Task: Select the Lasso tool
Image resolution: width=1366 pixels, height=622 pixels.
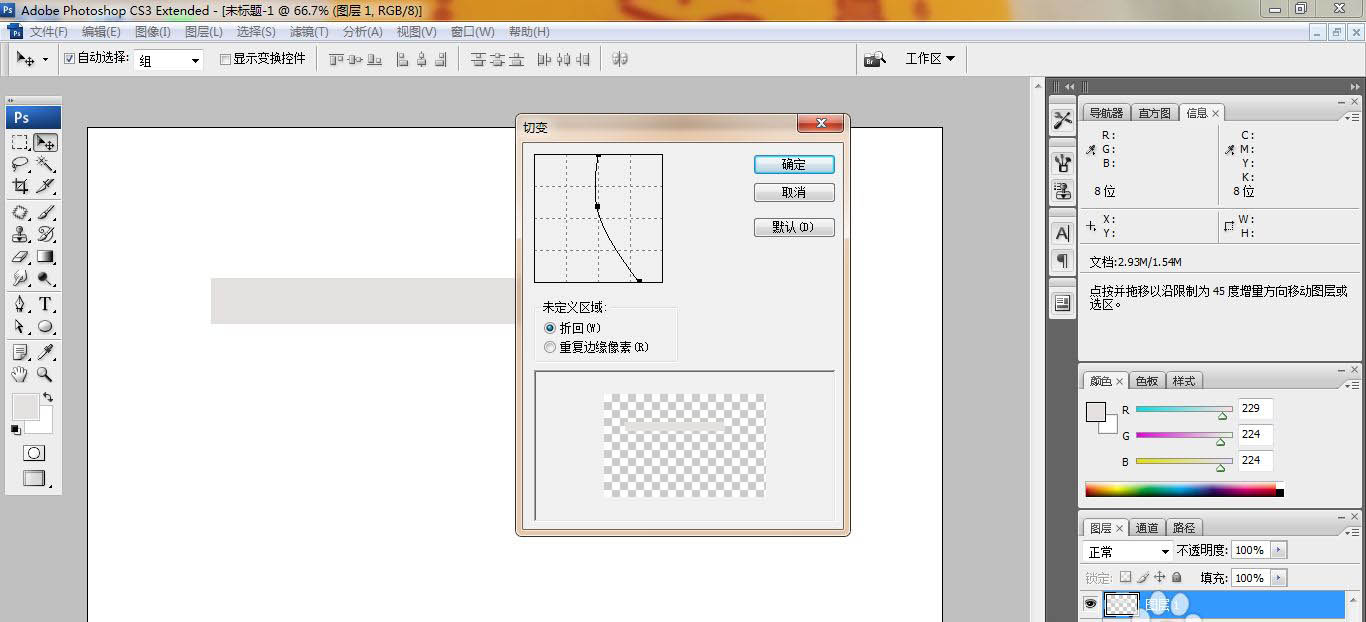Action: pos(20,164)
